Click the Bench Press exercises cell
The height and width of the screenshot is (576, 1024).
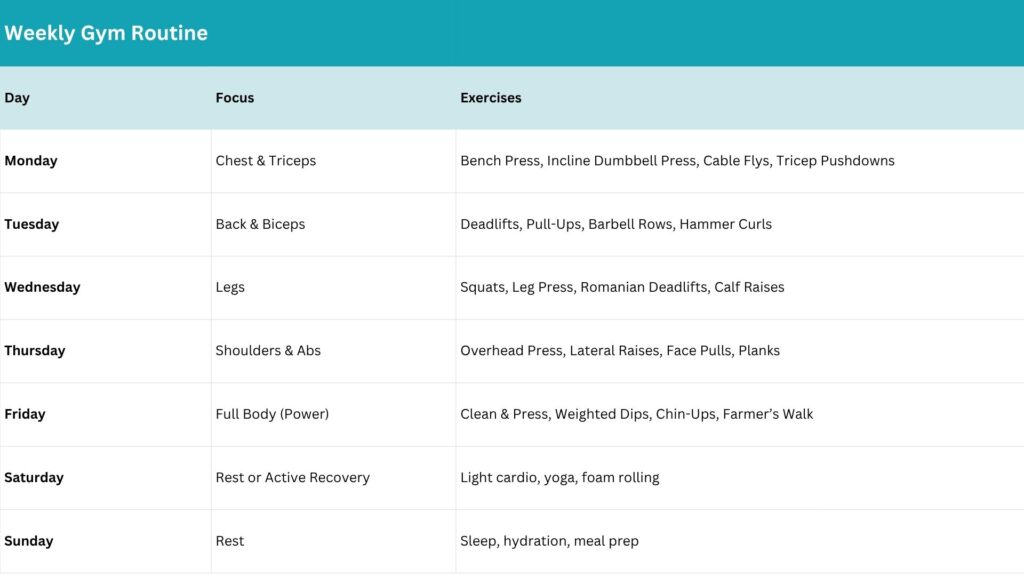[677, 161]
